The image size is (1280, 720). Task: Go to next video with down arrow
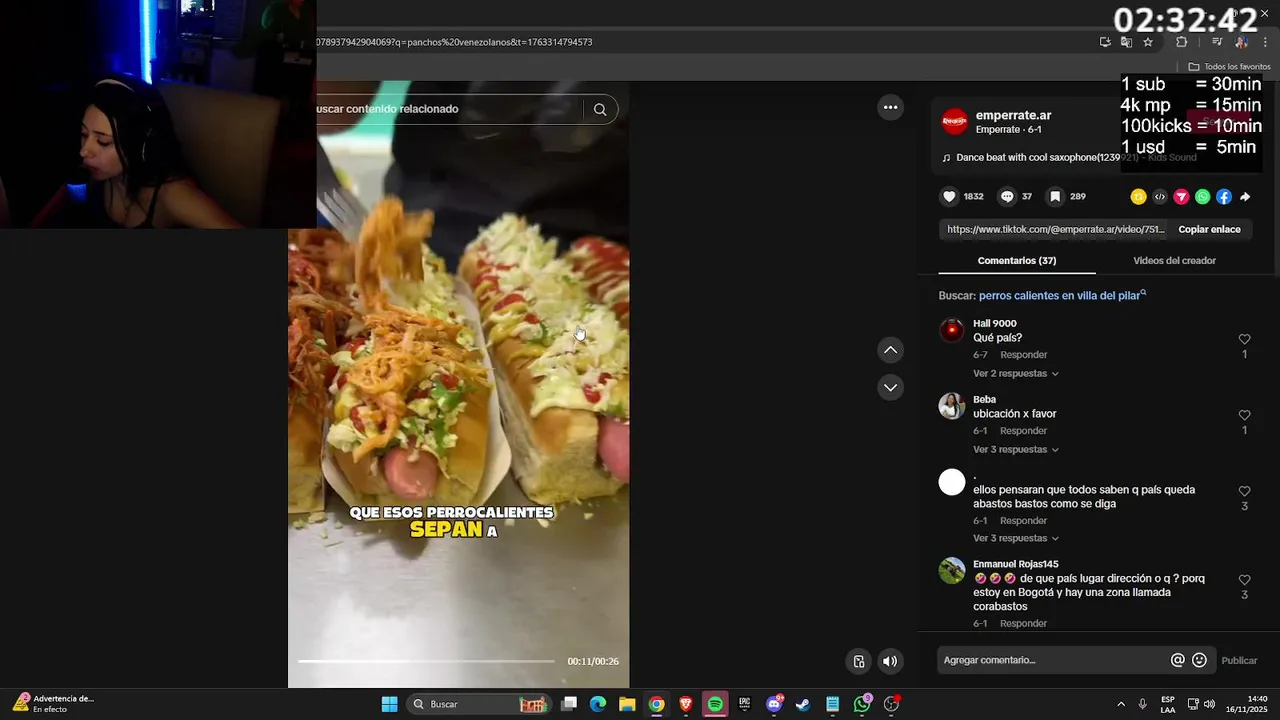[x=890, y=388]
